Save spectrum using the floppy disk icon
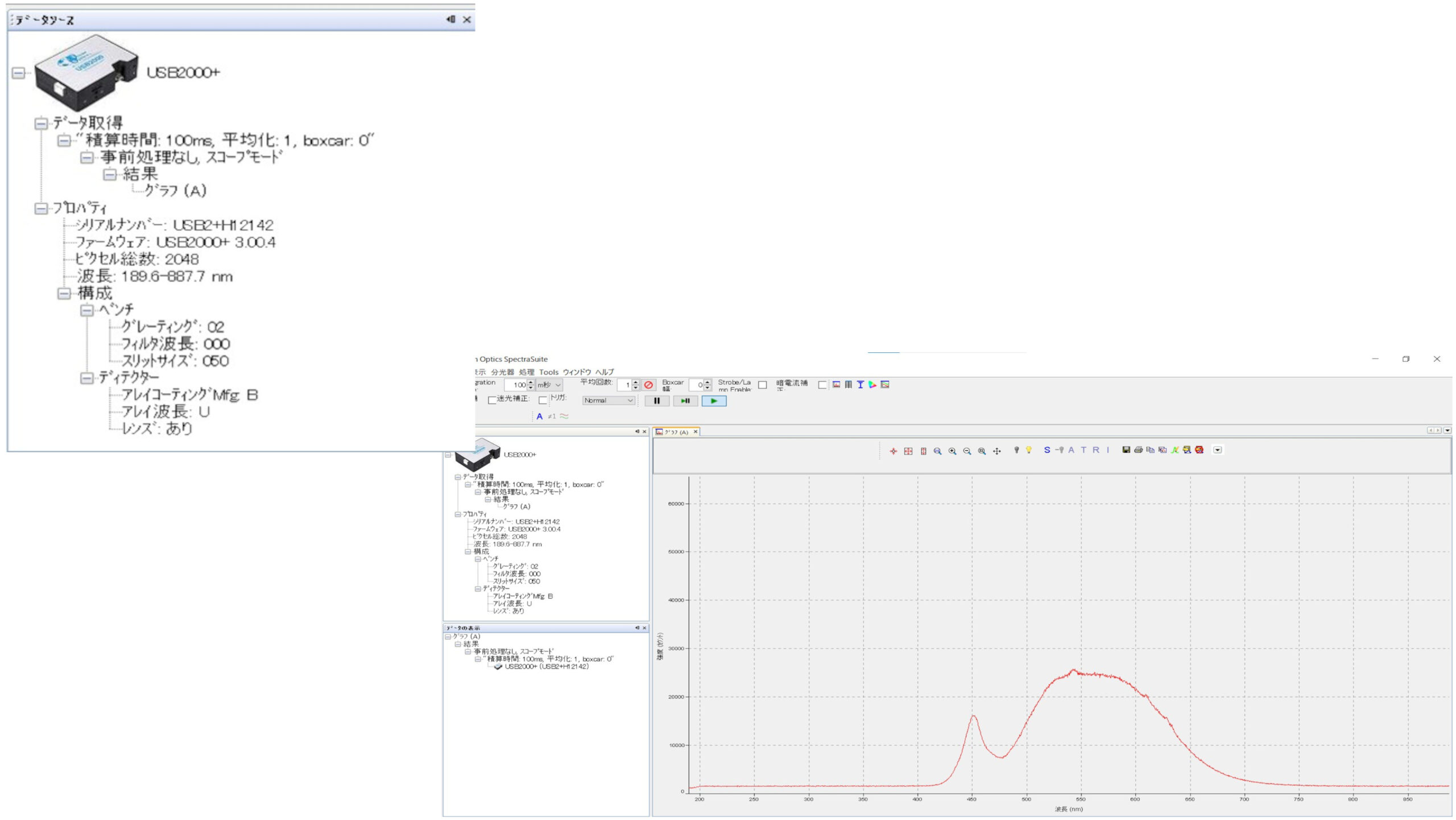1456x820 pixels. click(1126, 450)
